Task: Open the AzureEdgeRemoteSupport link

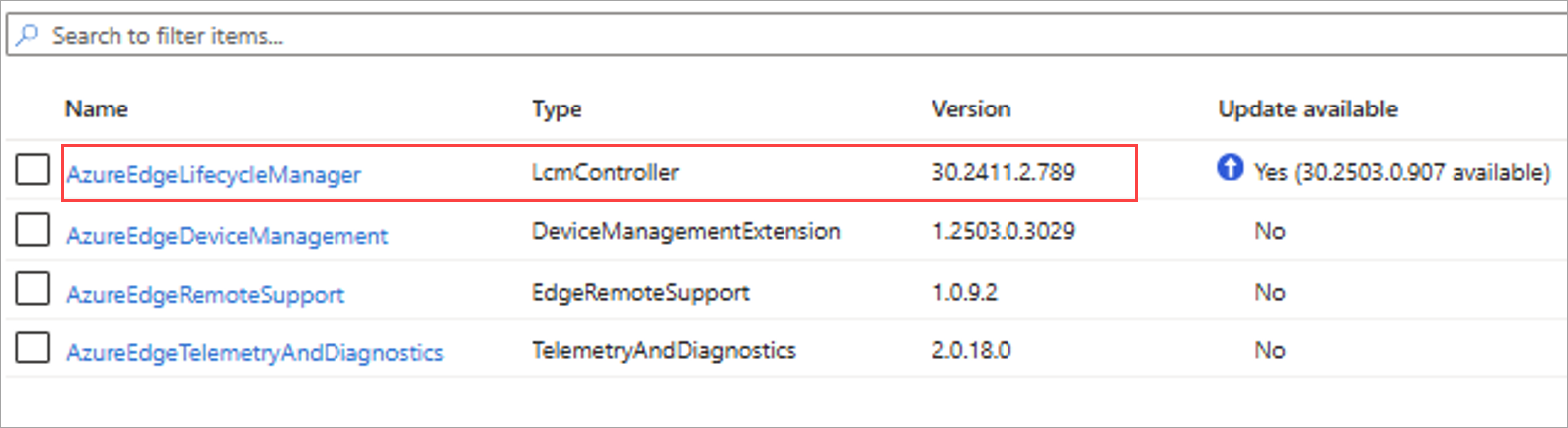Action: coord(205,295)
